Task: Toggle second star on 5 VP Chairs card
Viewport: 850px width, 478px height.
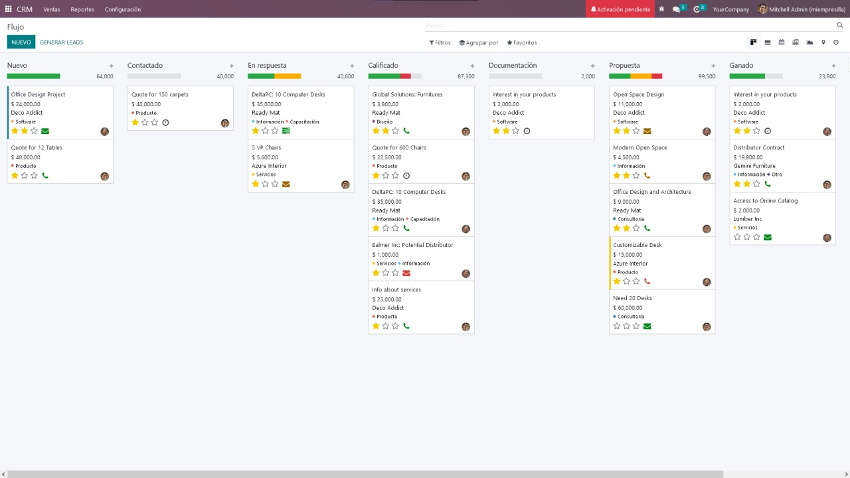Action: [x=265, y=184]
